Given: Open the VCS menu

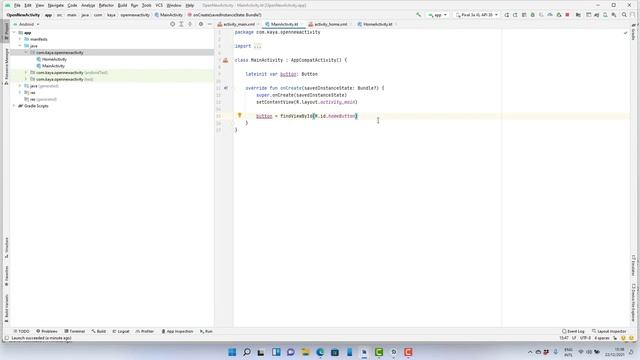Looking at the screenshot, I should 159,5.
